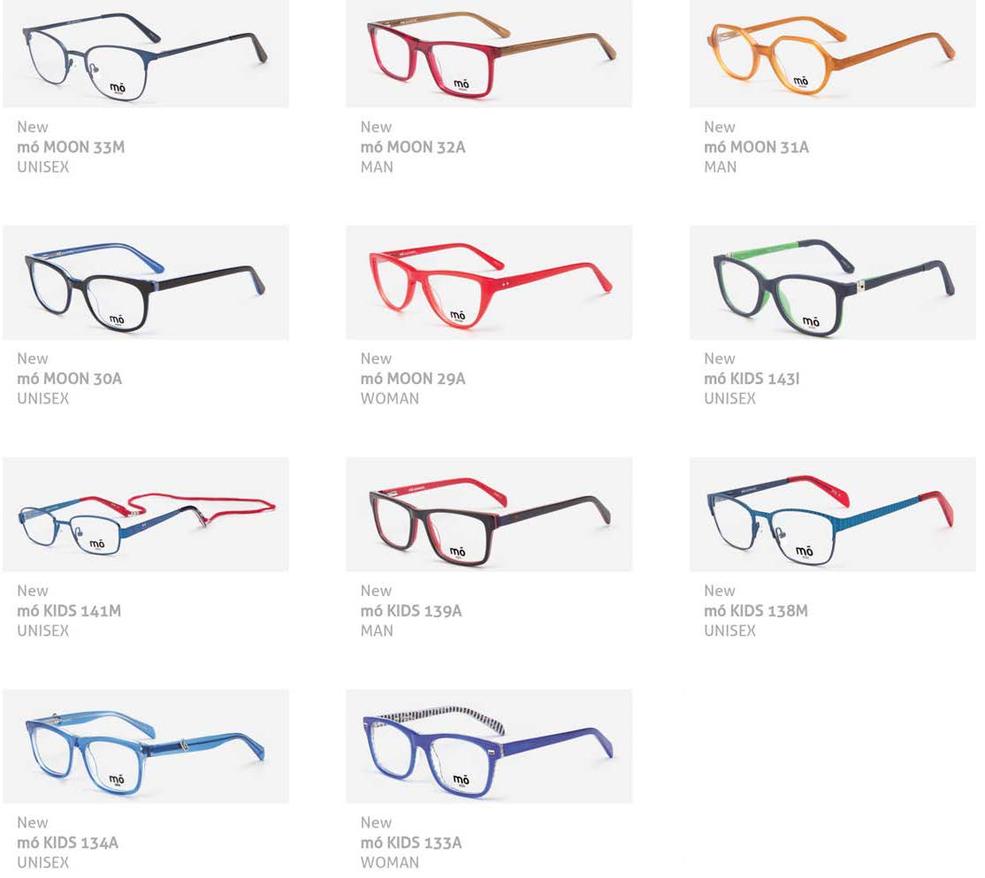Open the mó KIDS 143I title link
The width and height of the screenshot is (985, 878).
point(752,379)
